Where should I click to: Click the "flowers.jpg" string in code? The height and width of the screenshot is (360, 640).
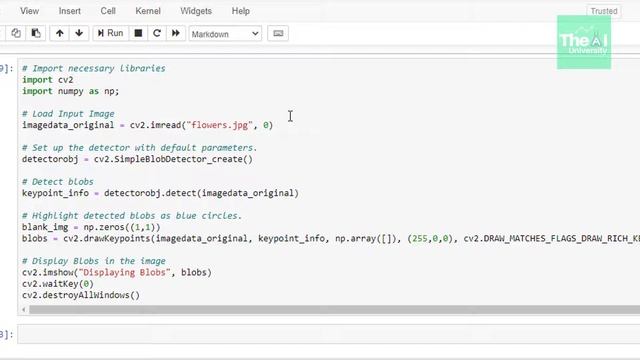click(x=220, y=125)
